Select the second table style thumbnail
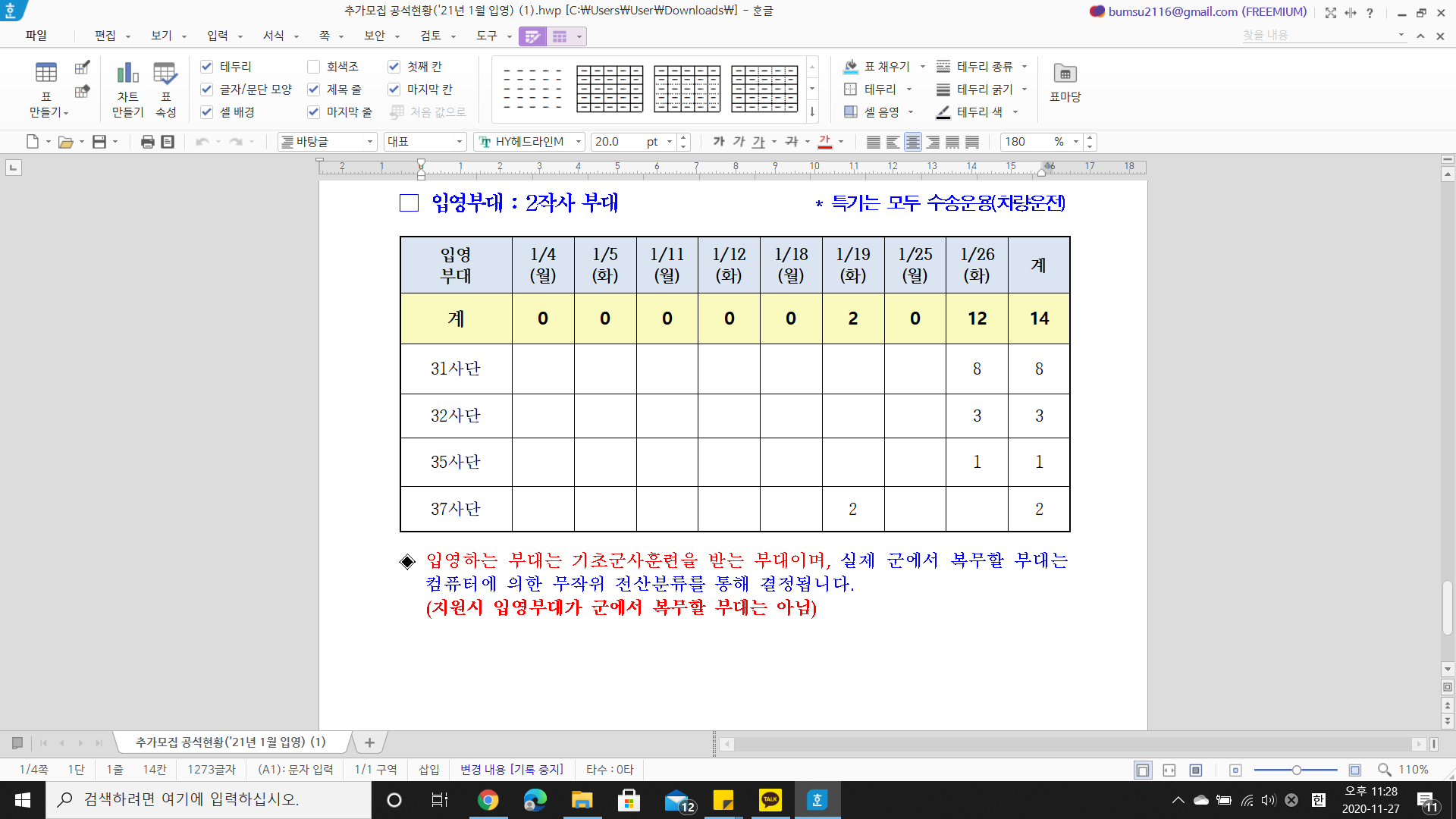Image resolution: width=1456 pixels, height=819 pixels. pos(610,89)
